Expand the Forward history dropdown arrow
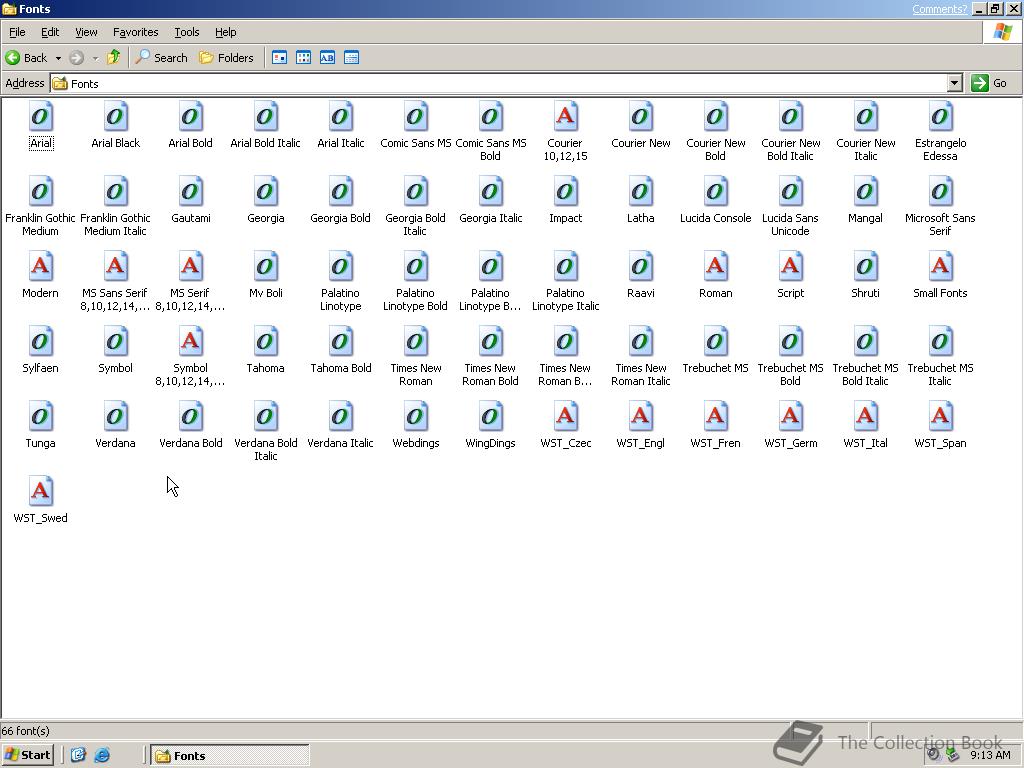 coord(95,57)
